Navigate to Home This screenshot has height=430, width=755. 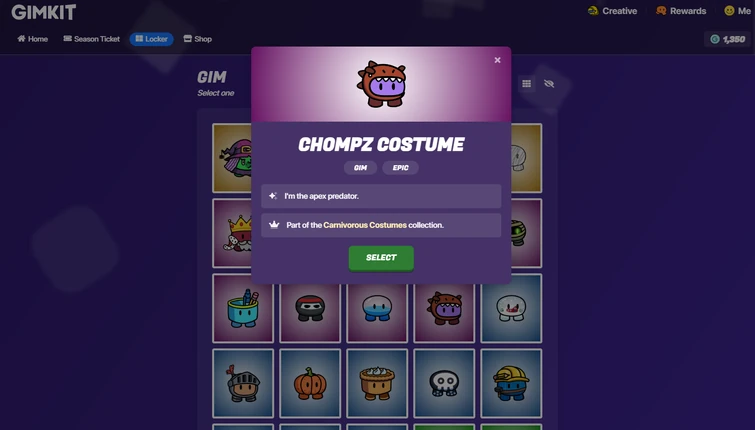(x=32, y=39)
